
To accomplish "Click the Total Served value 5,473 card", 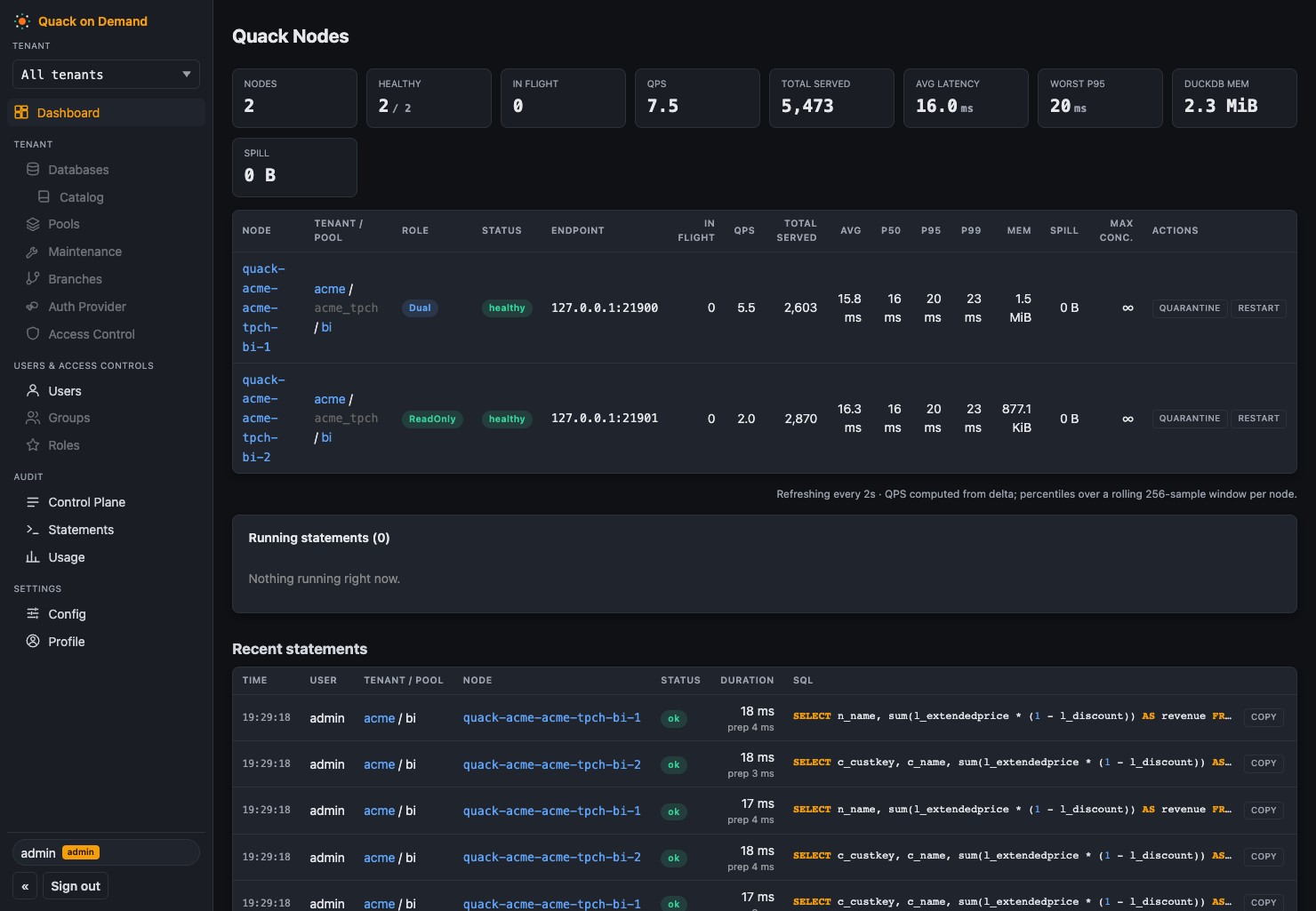I will click(831, 98).
